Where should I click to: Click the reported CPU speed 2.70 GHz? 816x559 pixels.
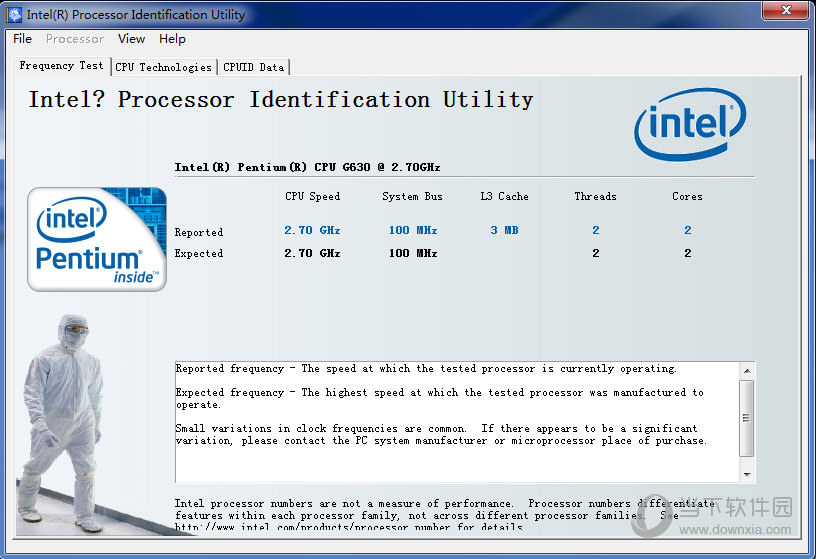point(312,230)
